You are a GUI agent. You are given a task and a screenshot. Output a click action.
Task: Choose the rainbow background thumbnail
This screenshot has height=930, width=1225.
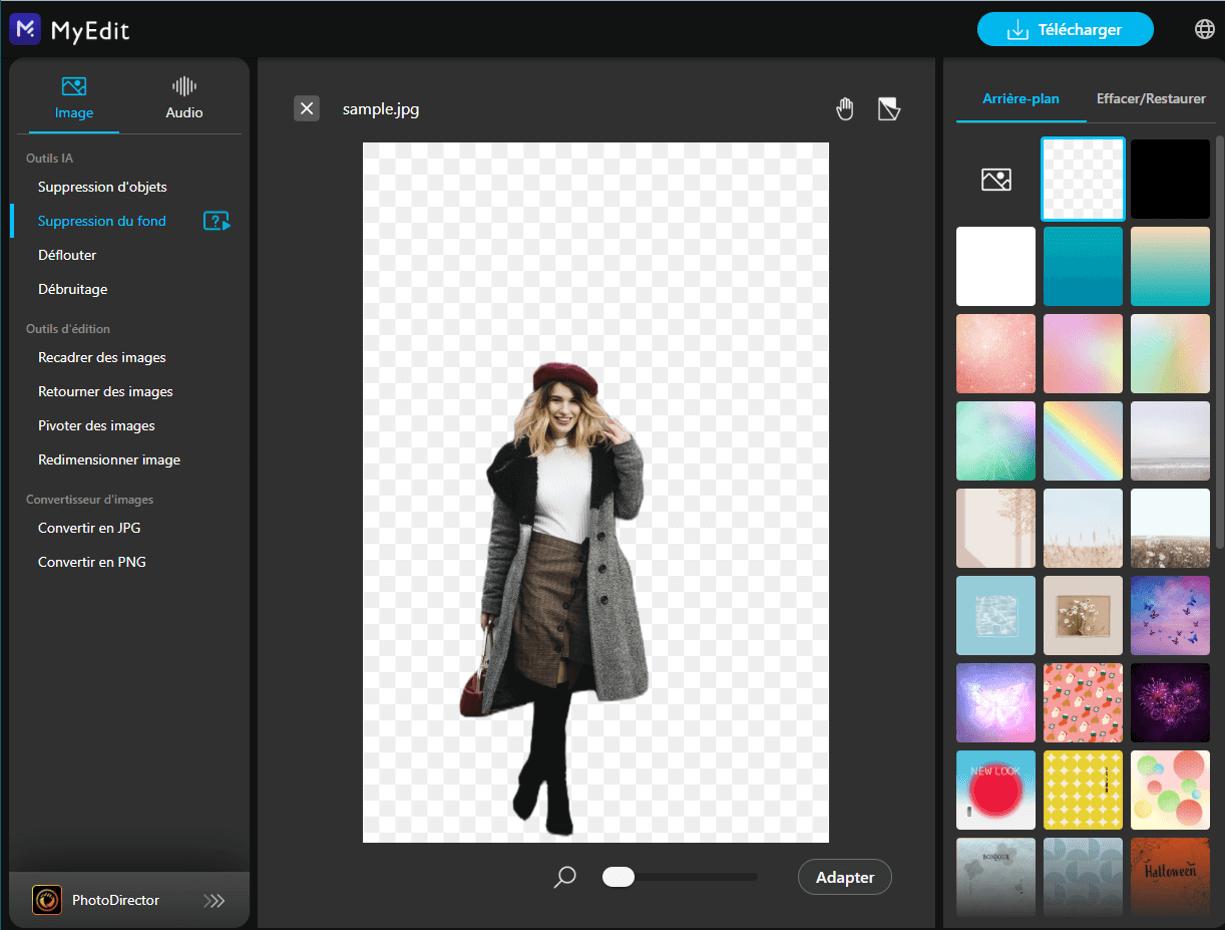[x=1083, y=440]
